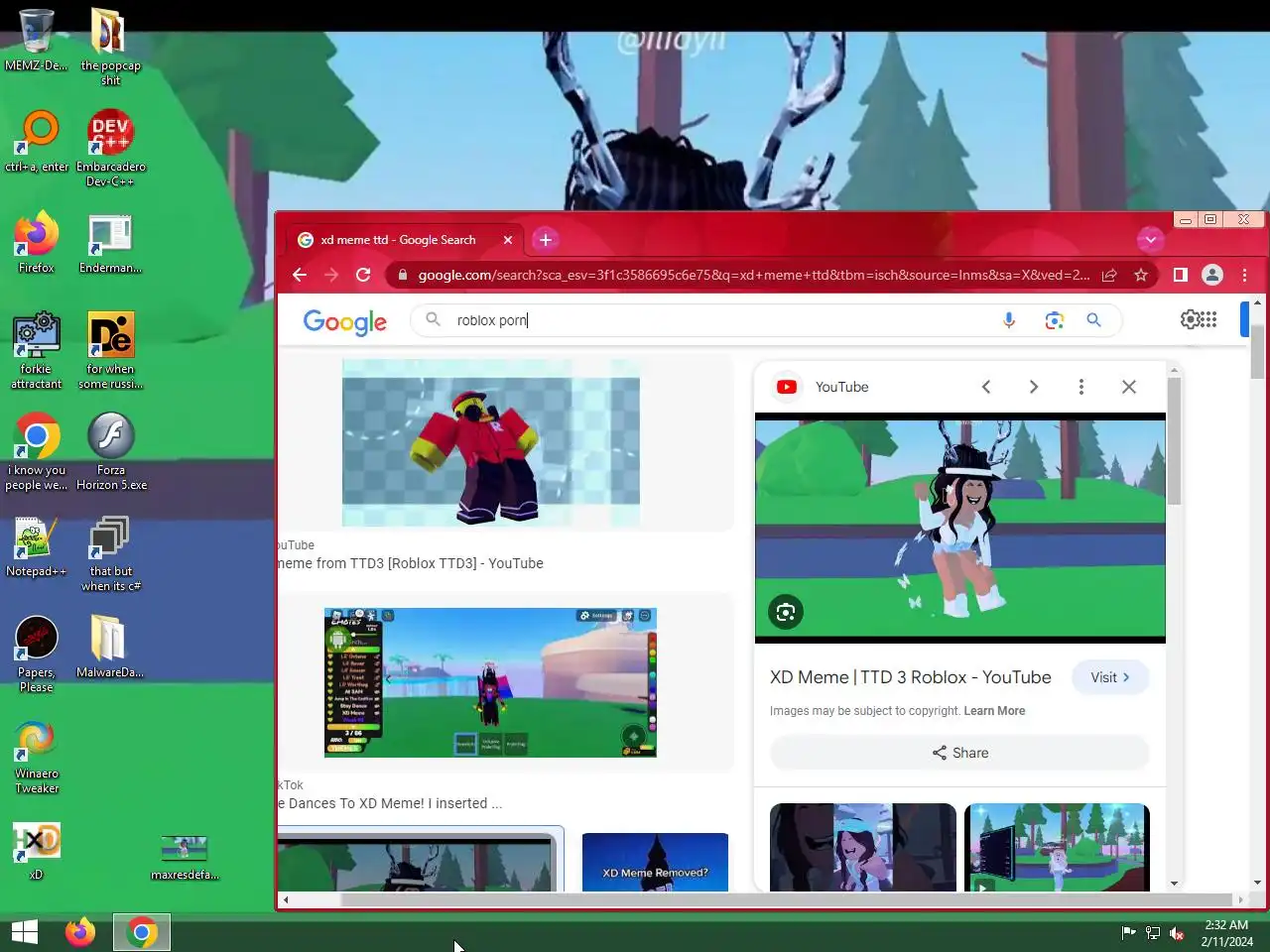This screenshot has height=952, width=1270.
Task: Click the Share button in preview panel
Action: [959, 753]
